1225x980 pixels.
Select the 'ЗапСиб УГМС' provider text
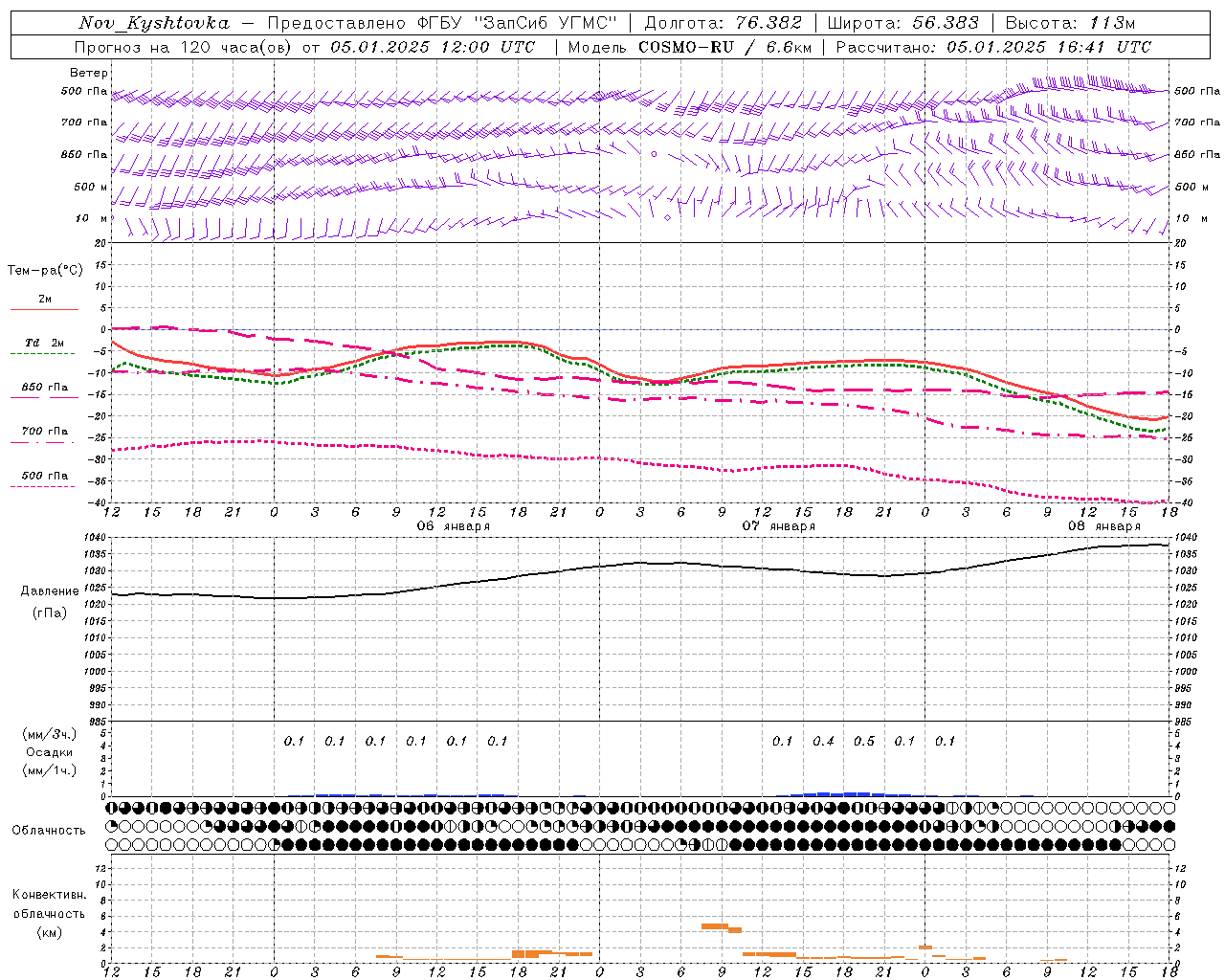click(547, 23)
